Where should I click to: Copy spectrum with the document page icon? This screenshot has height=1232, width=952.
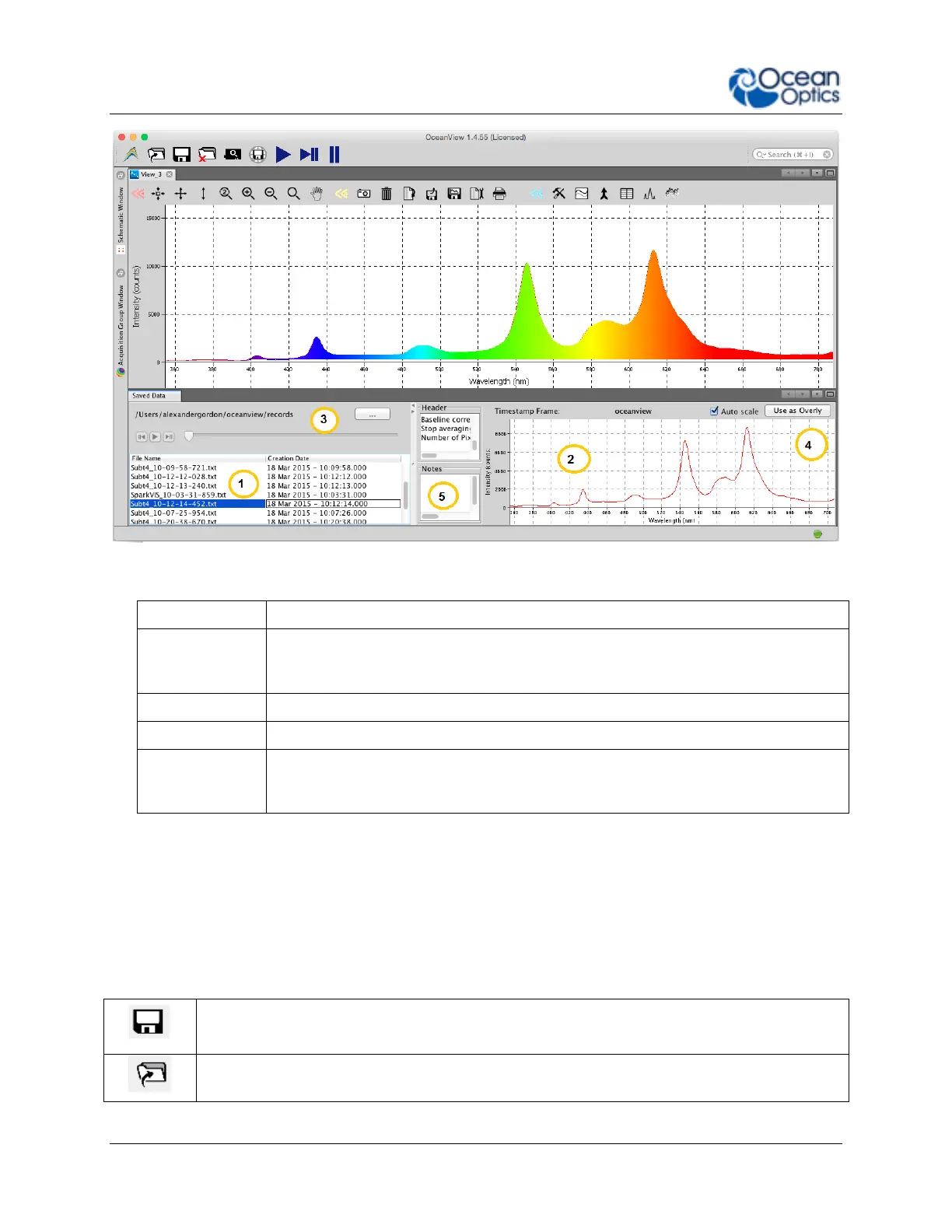409,194
